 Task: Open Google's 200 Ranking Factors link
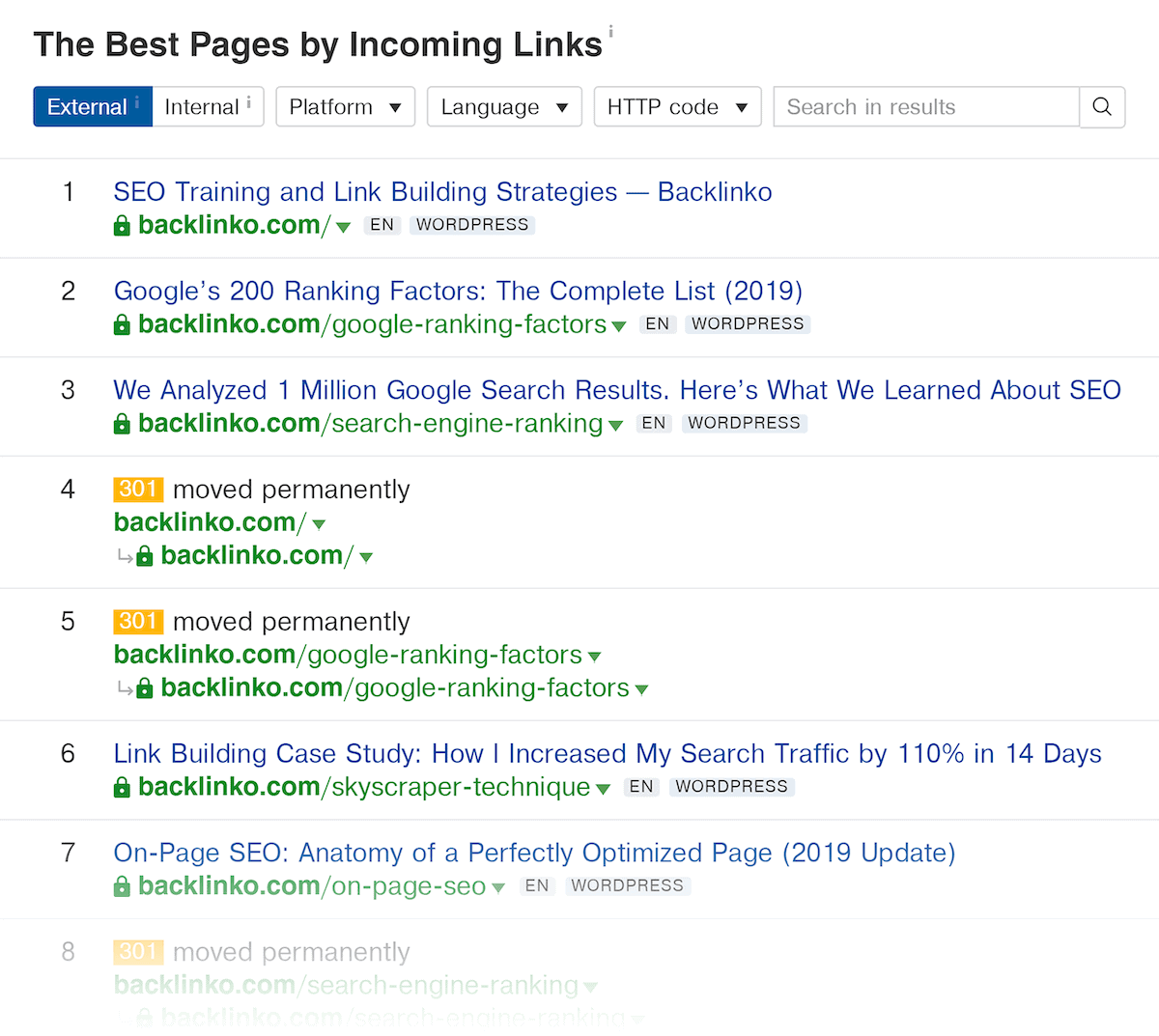pyautogui.click(x=458, y=292)
